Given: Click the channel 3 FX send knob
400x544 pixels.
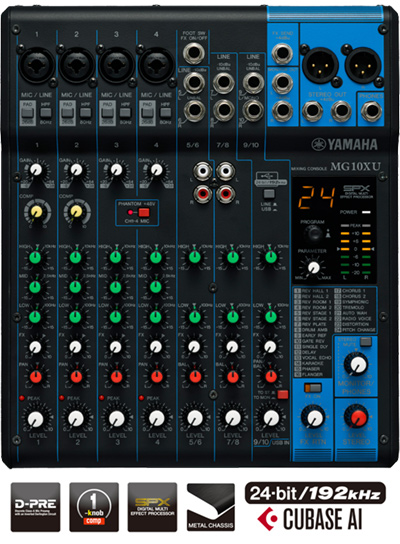Looking at the screenshot, I should (116, 347).
